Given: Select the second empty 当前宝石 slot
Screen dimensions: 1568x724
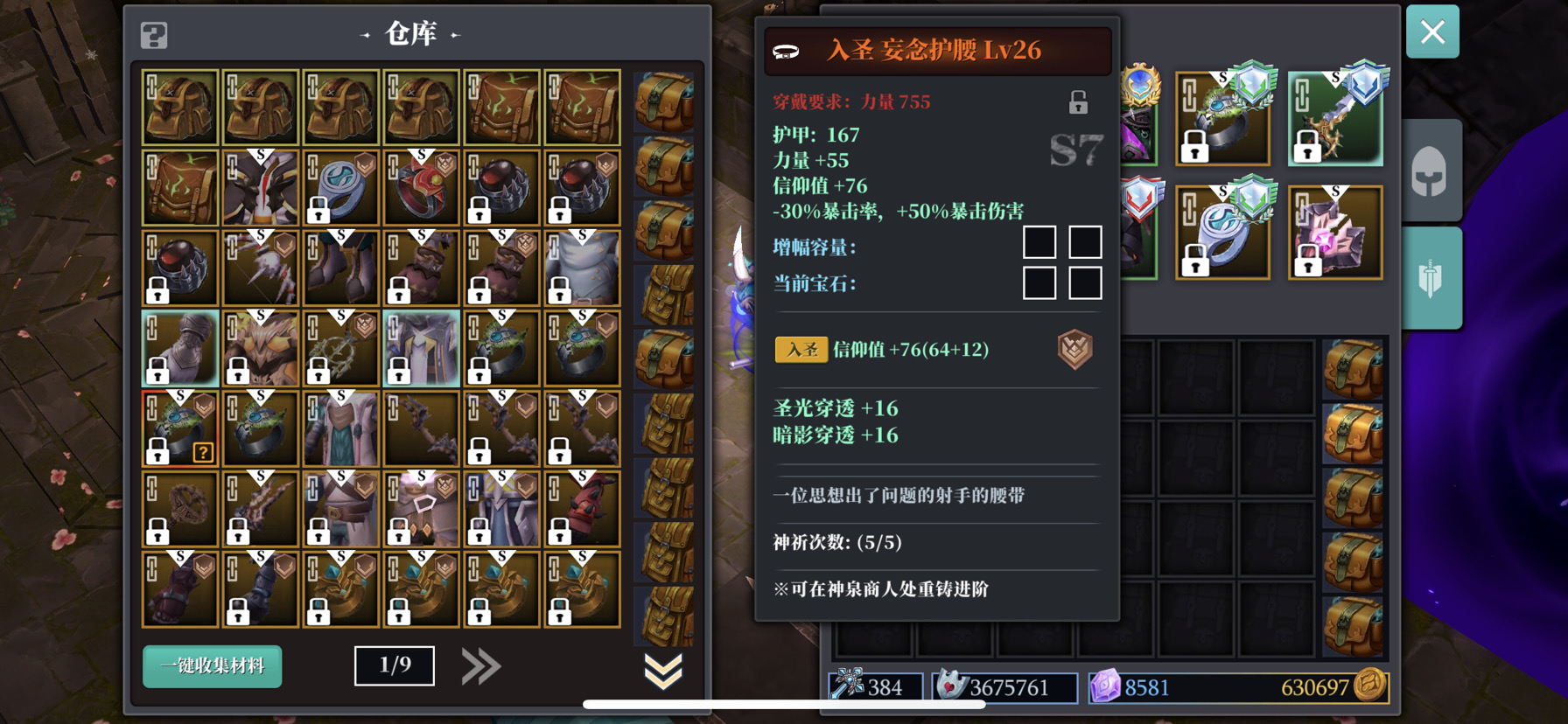Looking at the screenshot, I should [1085, 282].
